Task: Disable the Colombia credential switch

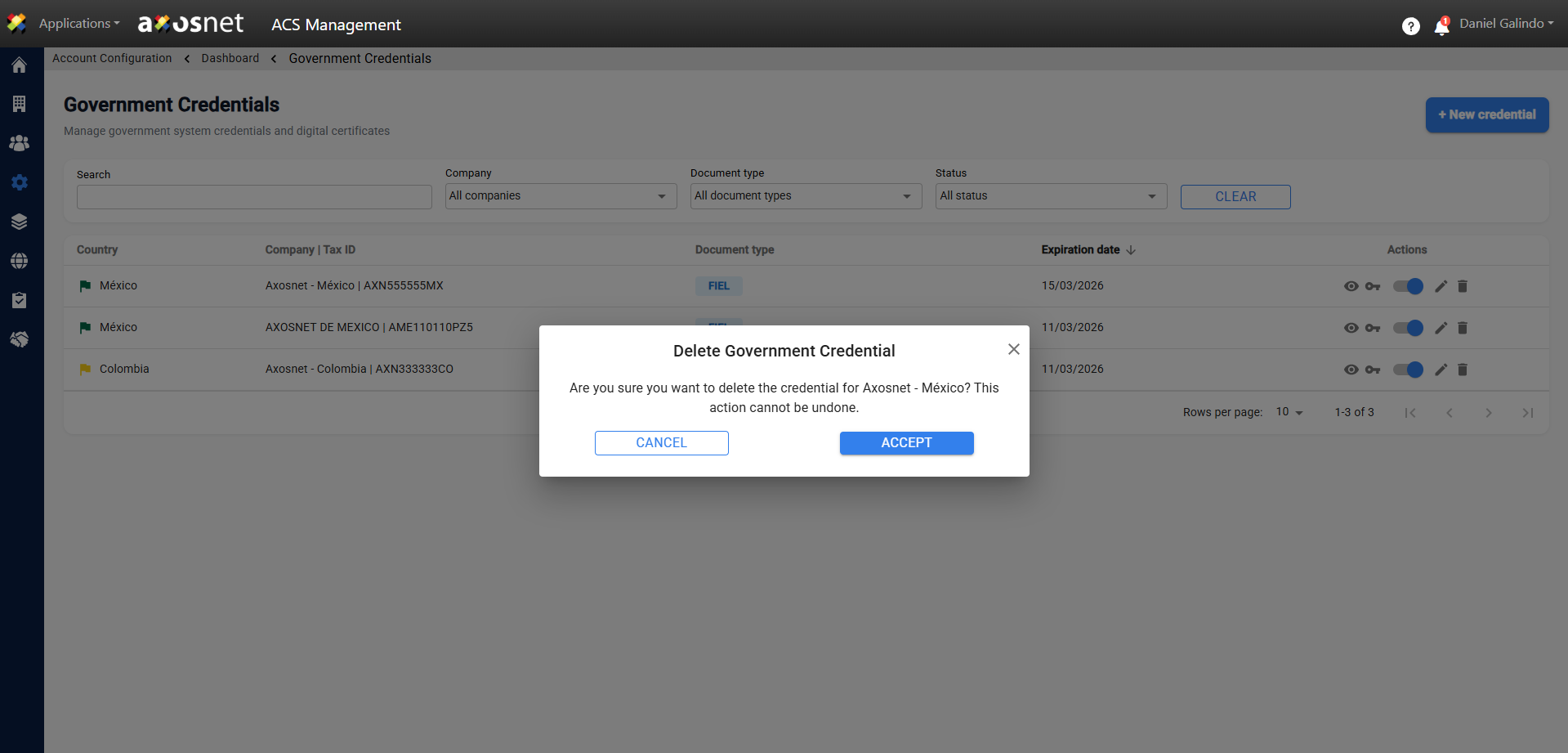Action: tap(1408, 370)
